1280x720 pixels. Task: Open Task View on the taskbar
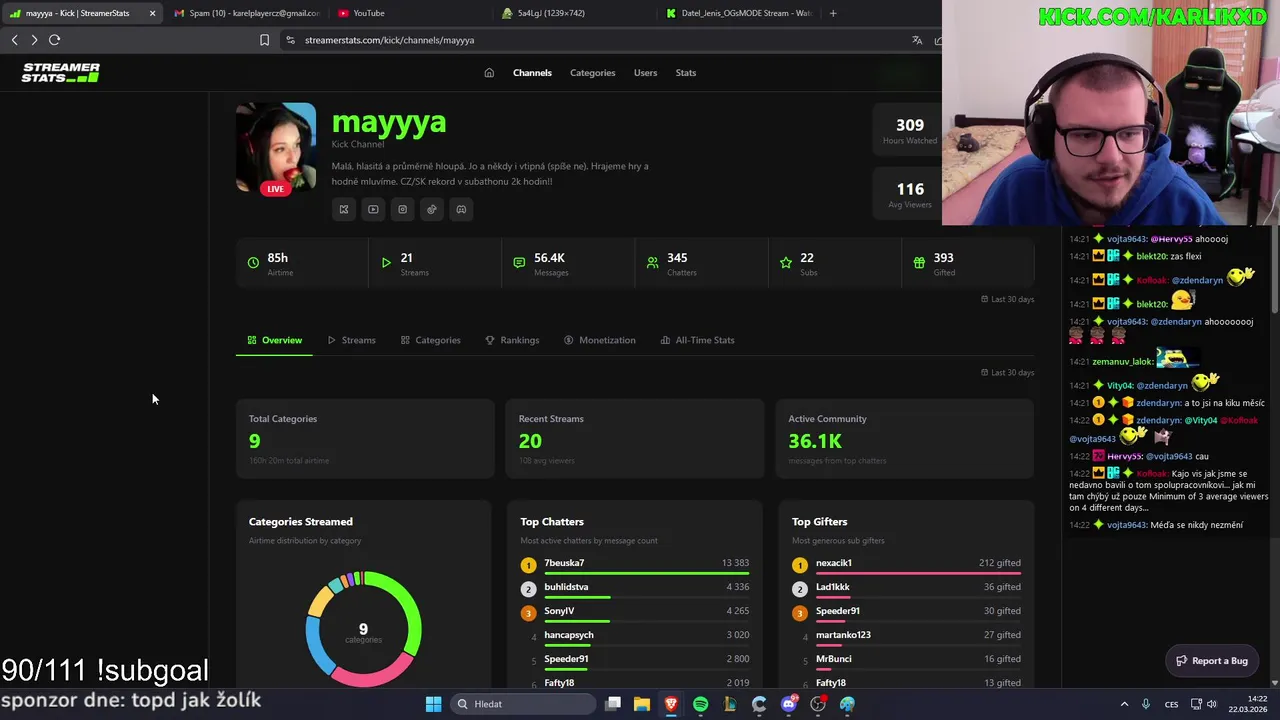click(613, 704)
